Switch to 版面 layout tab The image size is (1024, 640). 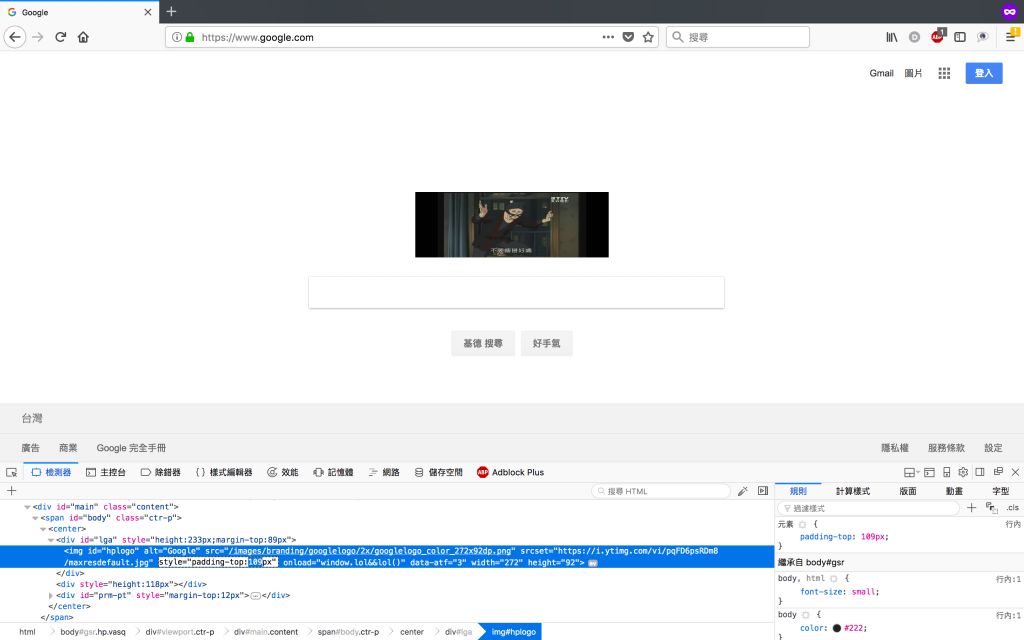[908, 491]
